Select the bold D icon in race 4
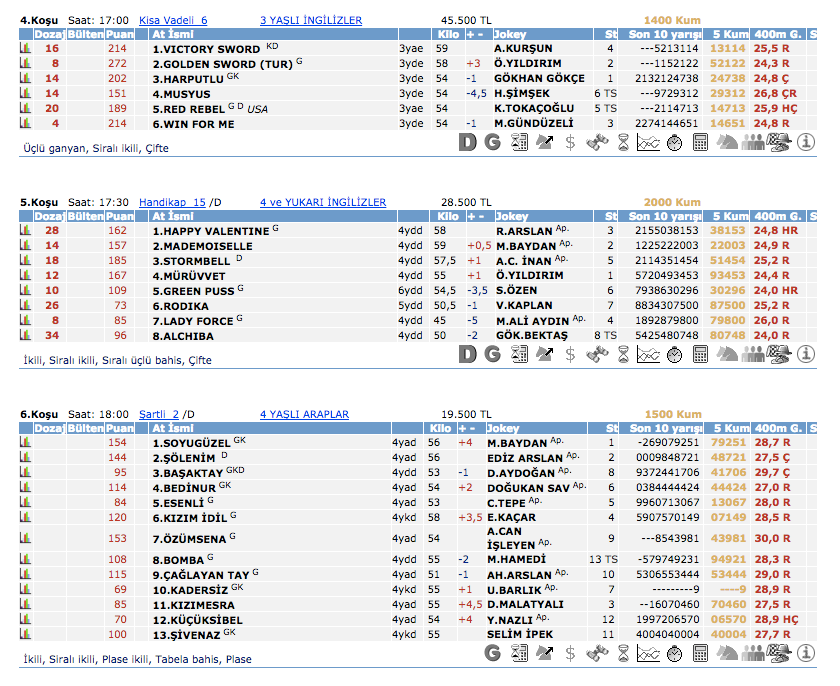Image resolution: width=840 pixels, height=686 pixels. click(x=467, y=143)
